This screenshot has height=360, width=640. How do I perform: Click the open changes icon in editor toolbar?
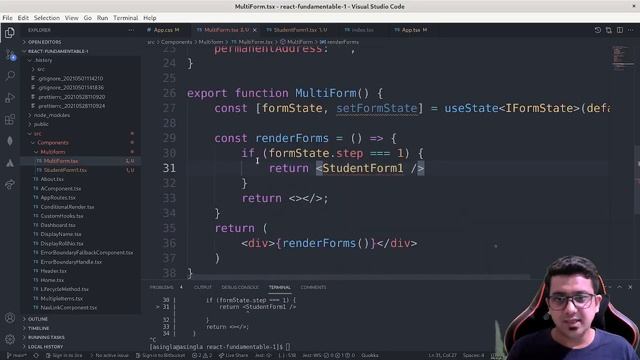tap(609, 30)
